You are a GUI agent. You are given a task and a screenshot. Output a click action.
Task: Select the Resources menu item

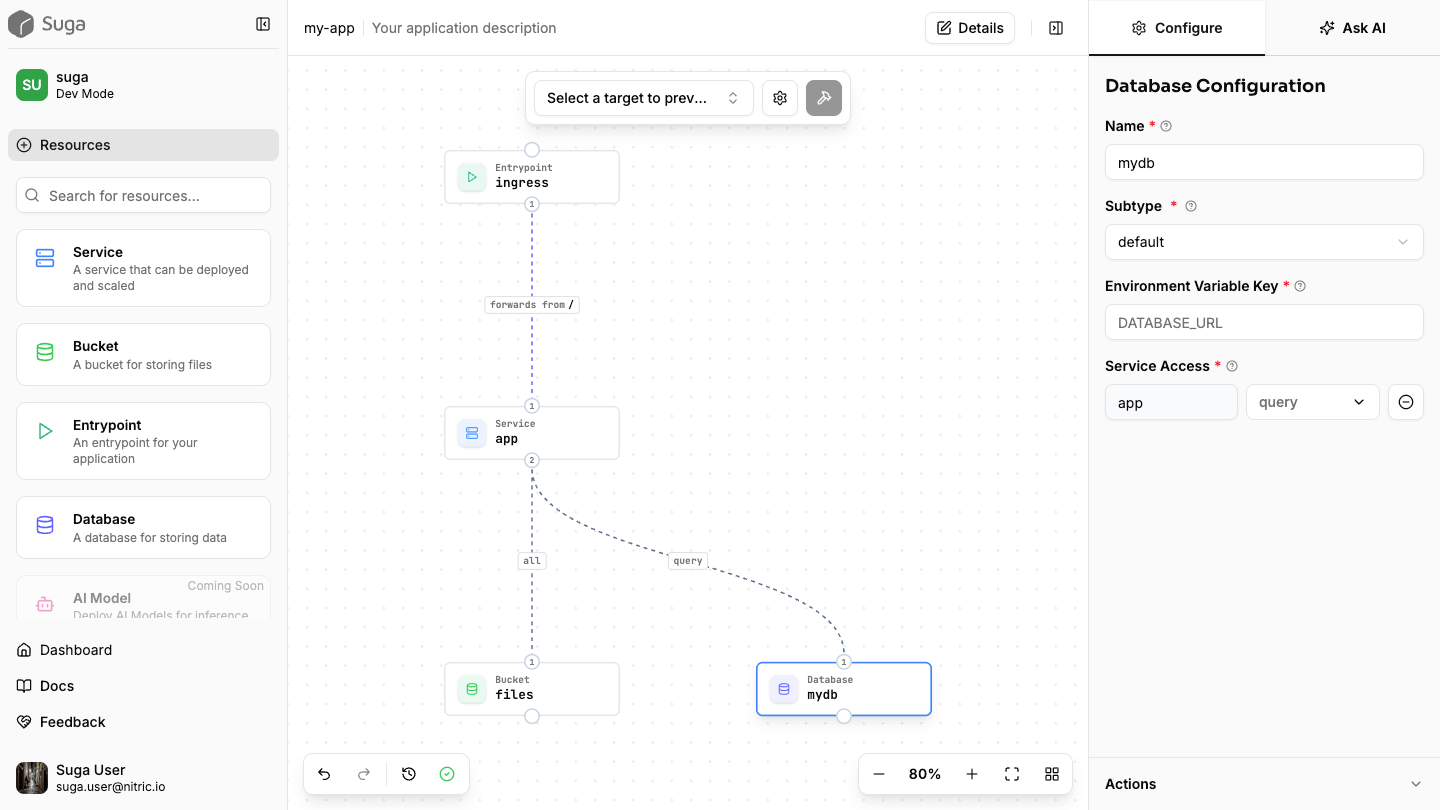(143, 145)
